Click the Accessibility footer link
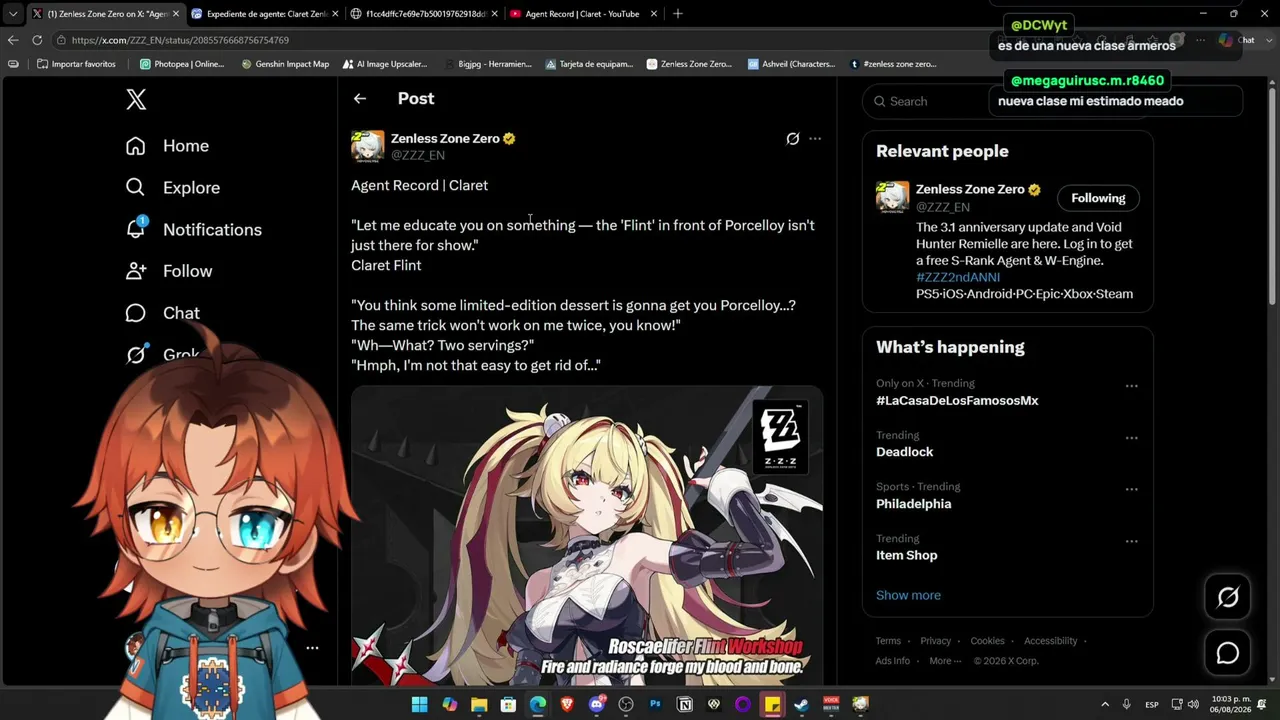Screen dimensions: 1280x720 click(1050, 641)
